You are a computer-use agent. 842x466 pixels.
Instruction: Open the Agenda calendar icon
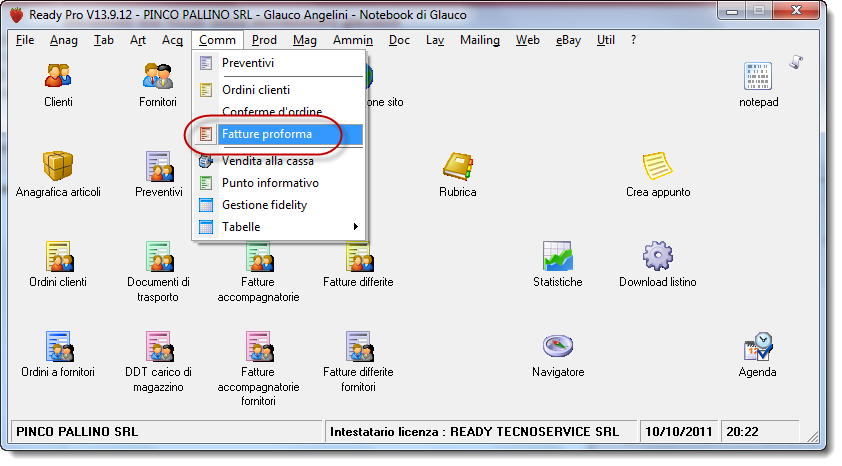tap(758, 346)
